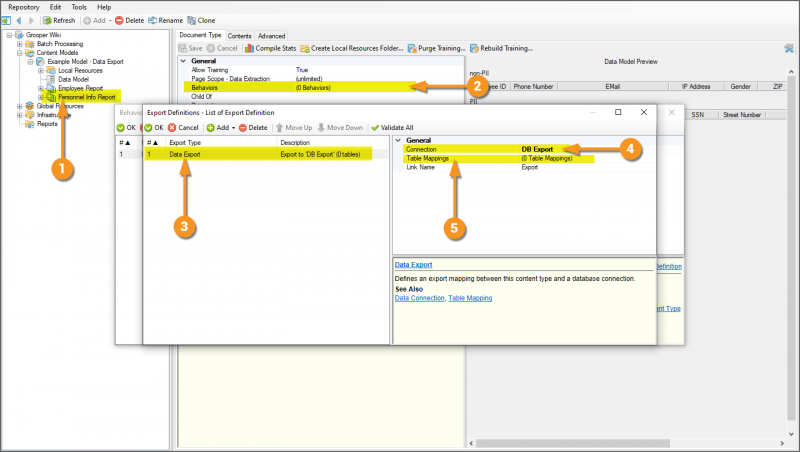Viewport: 800px width, 452px height.
Task: Select the Document Type tab
Action: point(200,35)
